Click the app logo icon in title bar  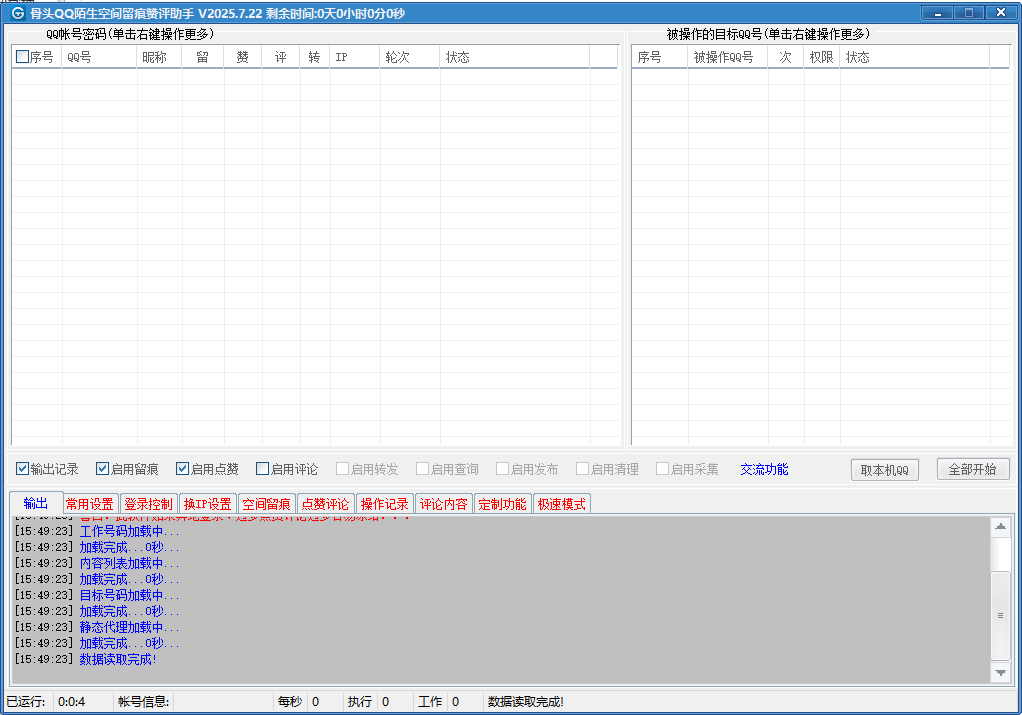coord(18,13)
